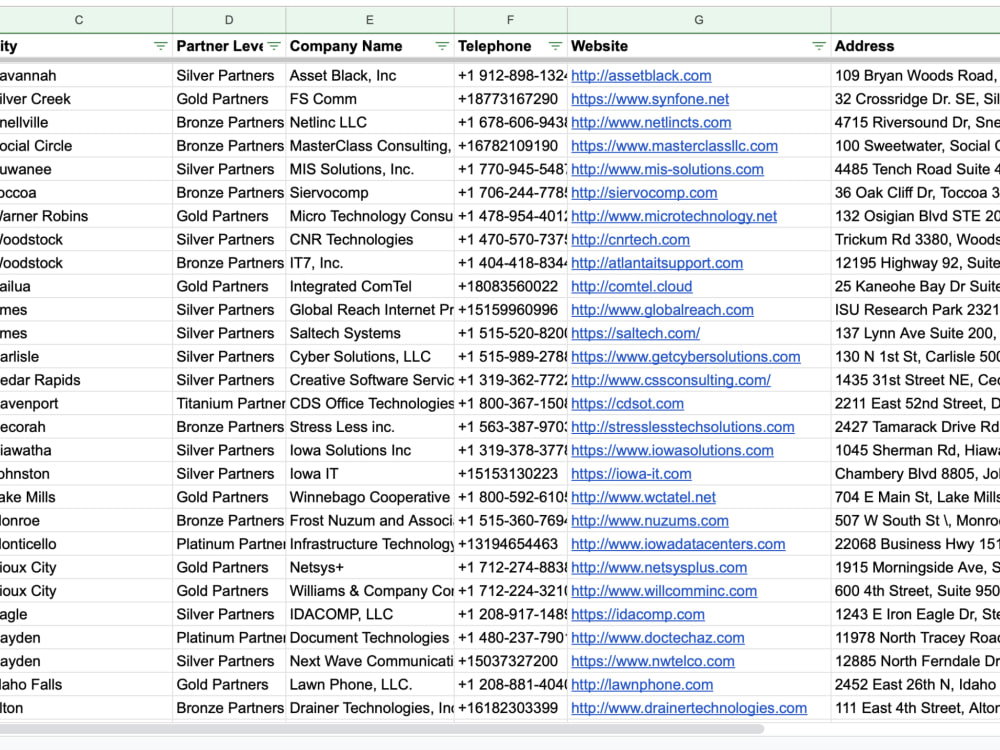Open the assetblack.com link
Screen dimensions: 1000x750
pos(641,76)
